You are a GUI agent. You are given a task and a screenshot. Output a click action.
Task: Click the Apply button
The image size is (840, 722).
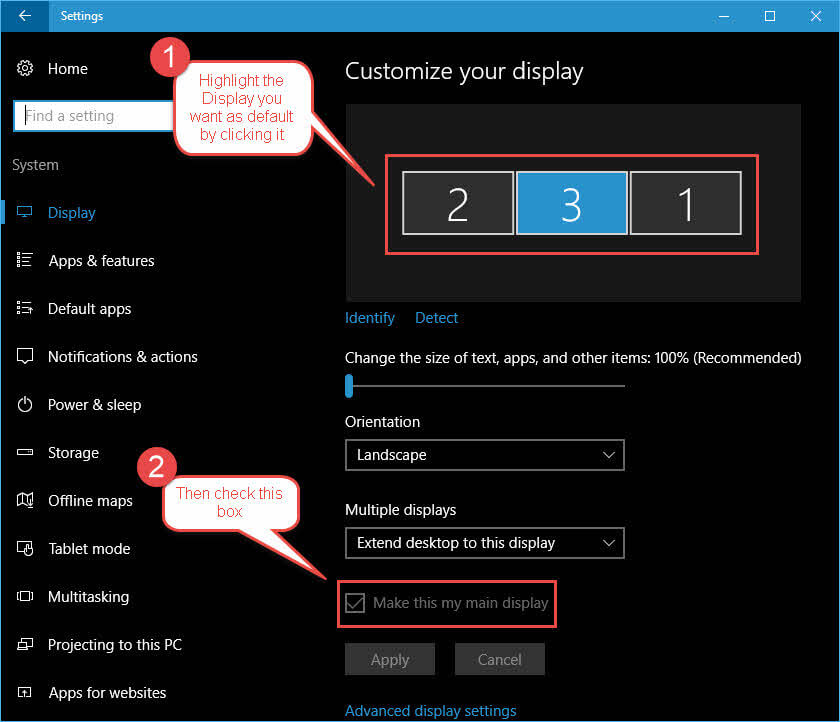pos(389,659)
